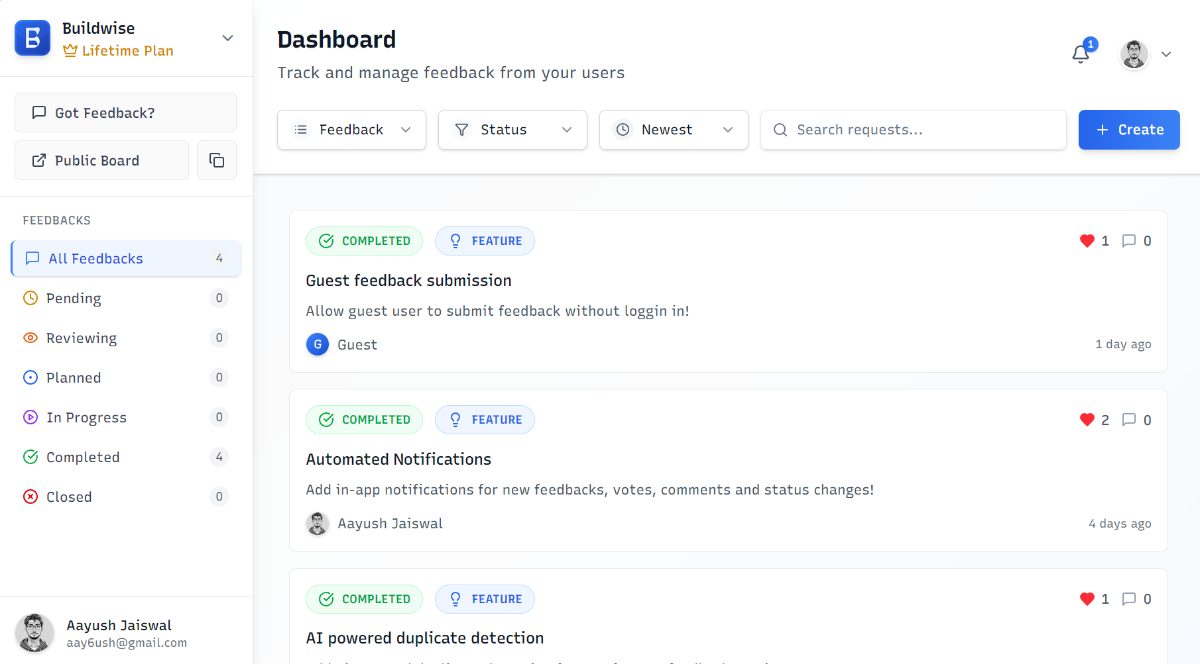
Task: Select Pending in the feedbacks sidebar
Action: pyautogui.click(x=74, y=298)
